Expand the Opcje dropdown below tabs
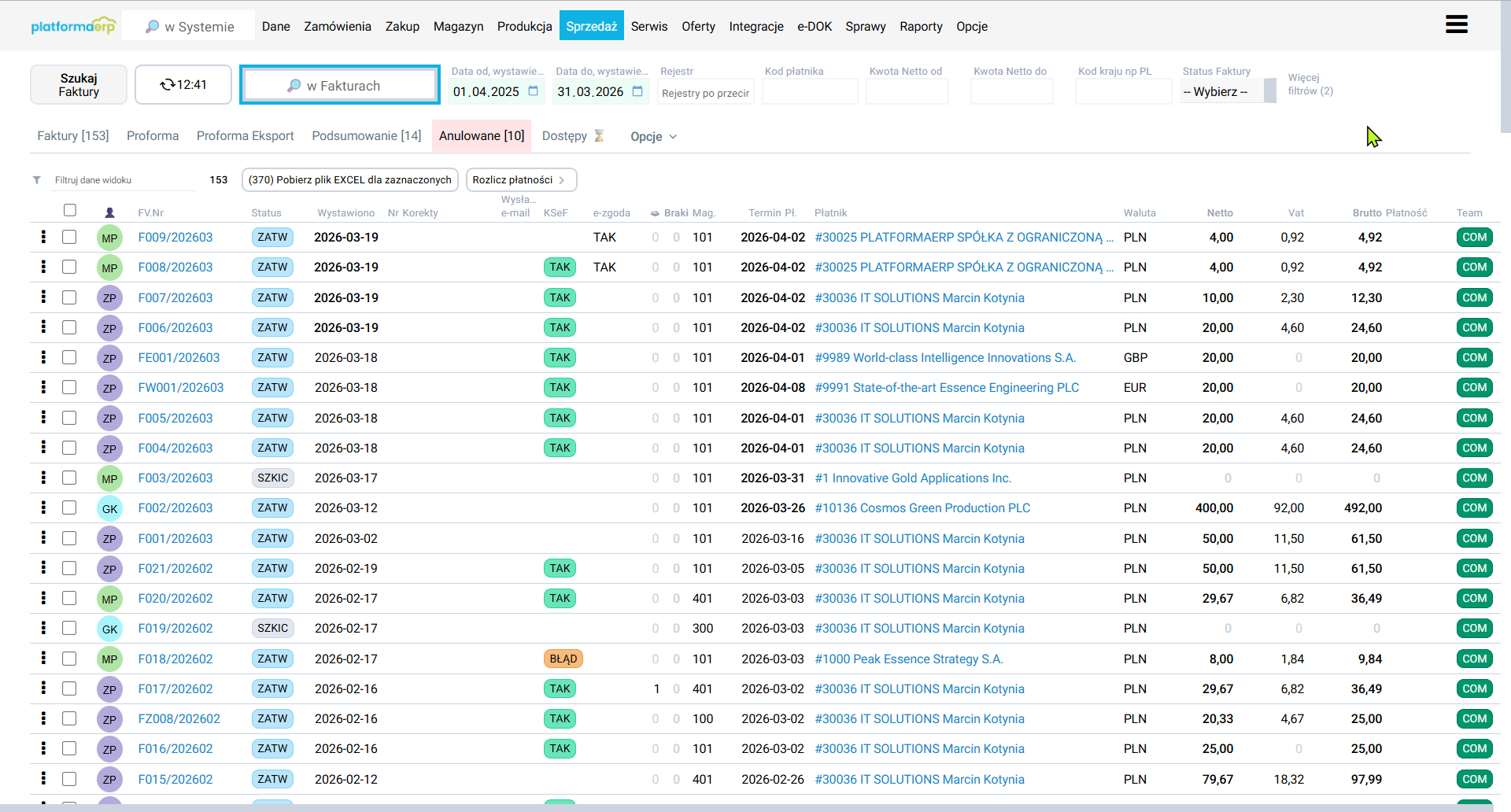This screenshot has width=1511, height=812. coord(652,136)
